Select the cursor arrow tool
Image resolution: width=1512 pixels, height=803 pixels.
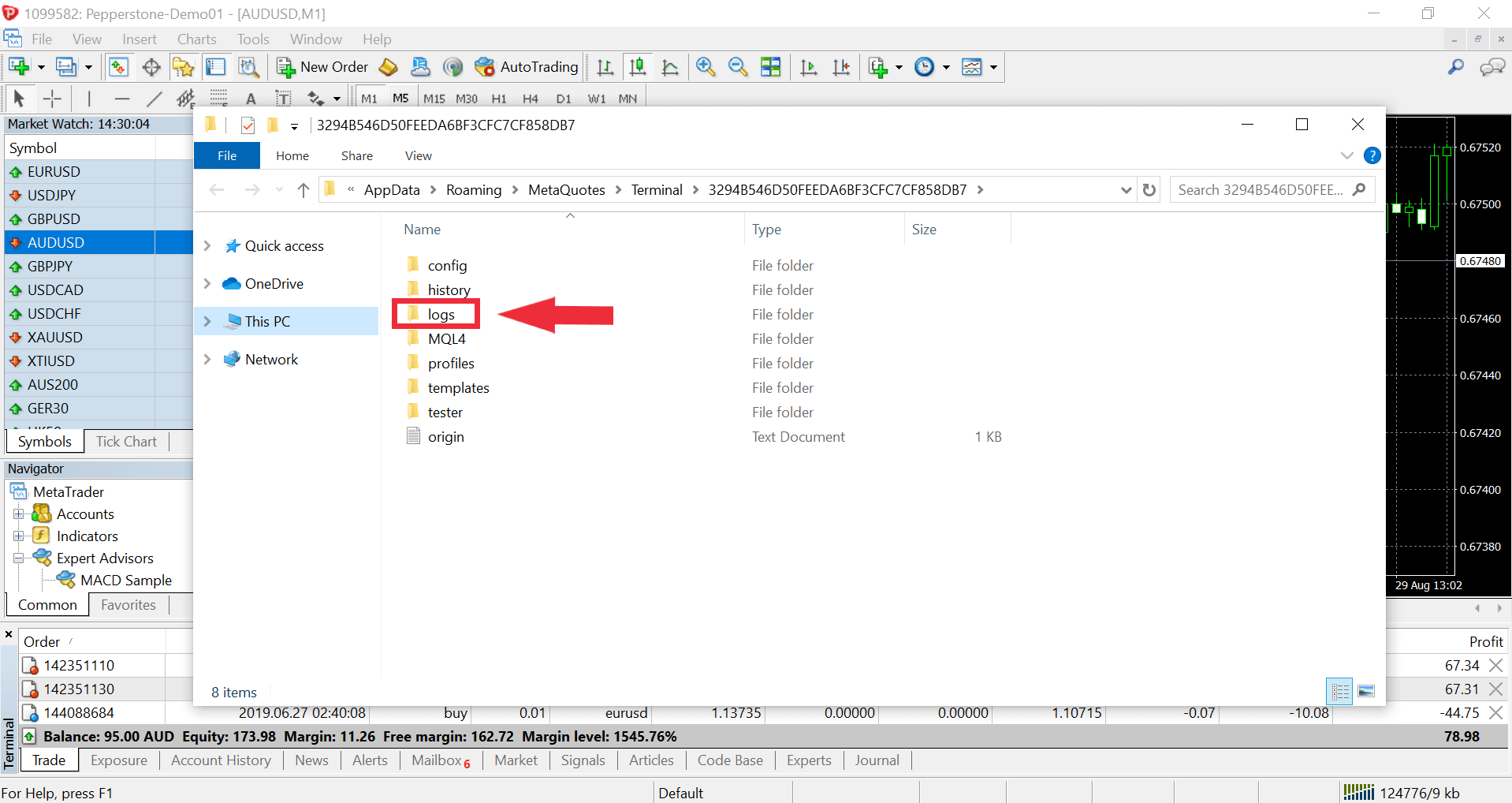pyautogui.click(x=20, y=99)
